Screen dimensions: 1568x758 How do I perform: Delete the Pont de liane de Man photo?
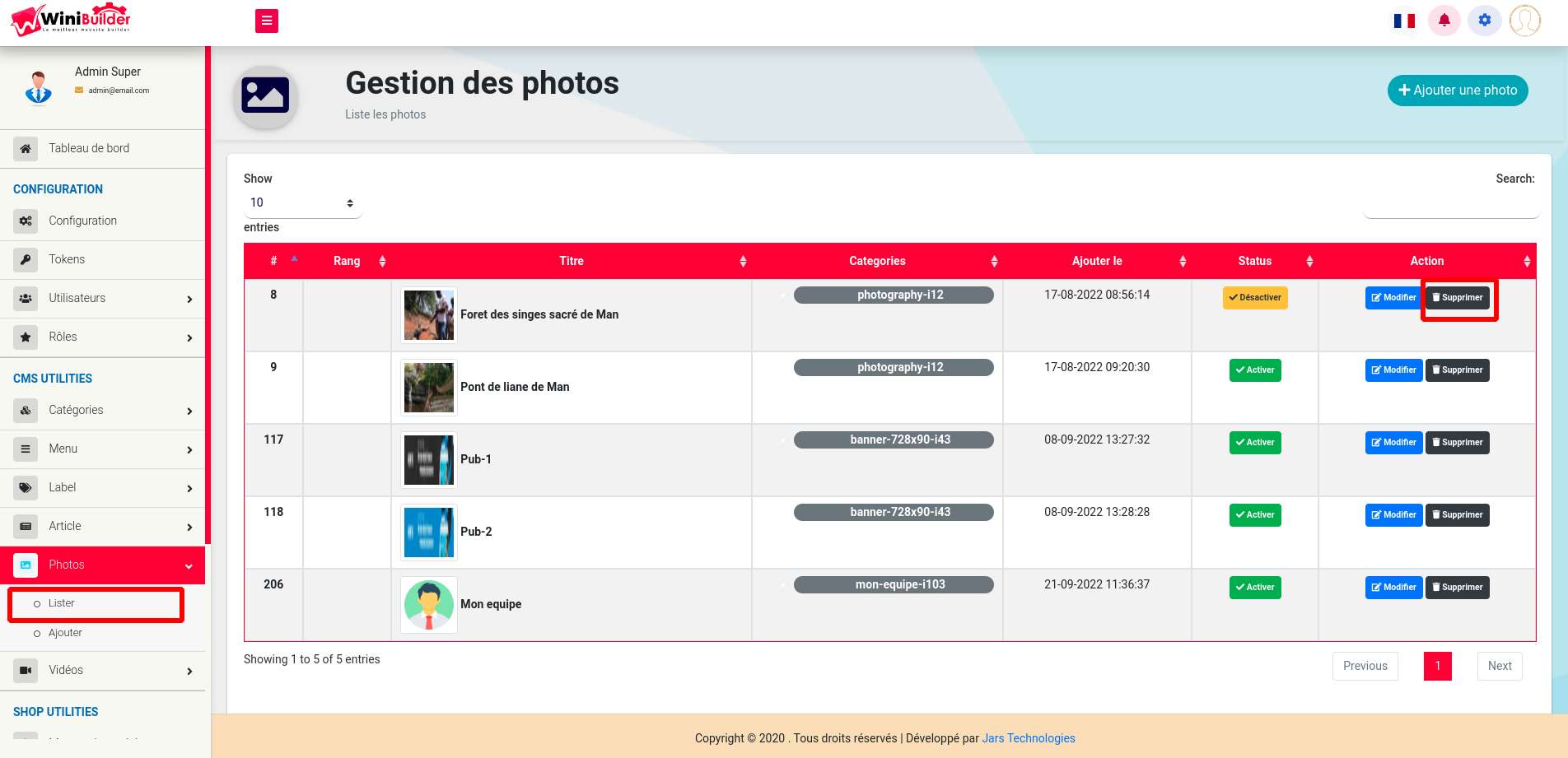[1457, 370]
